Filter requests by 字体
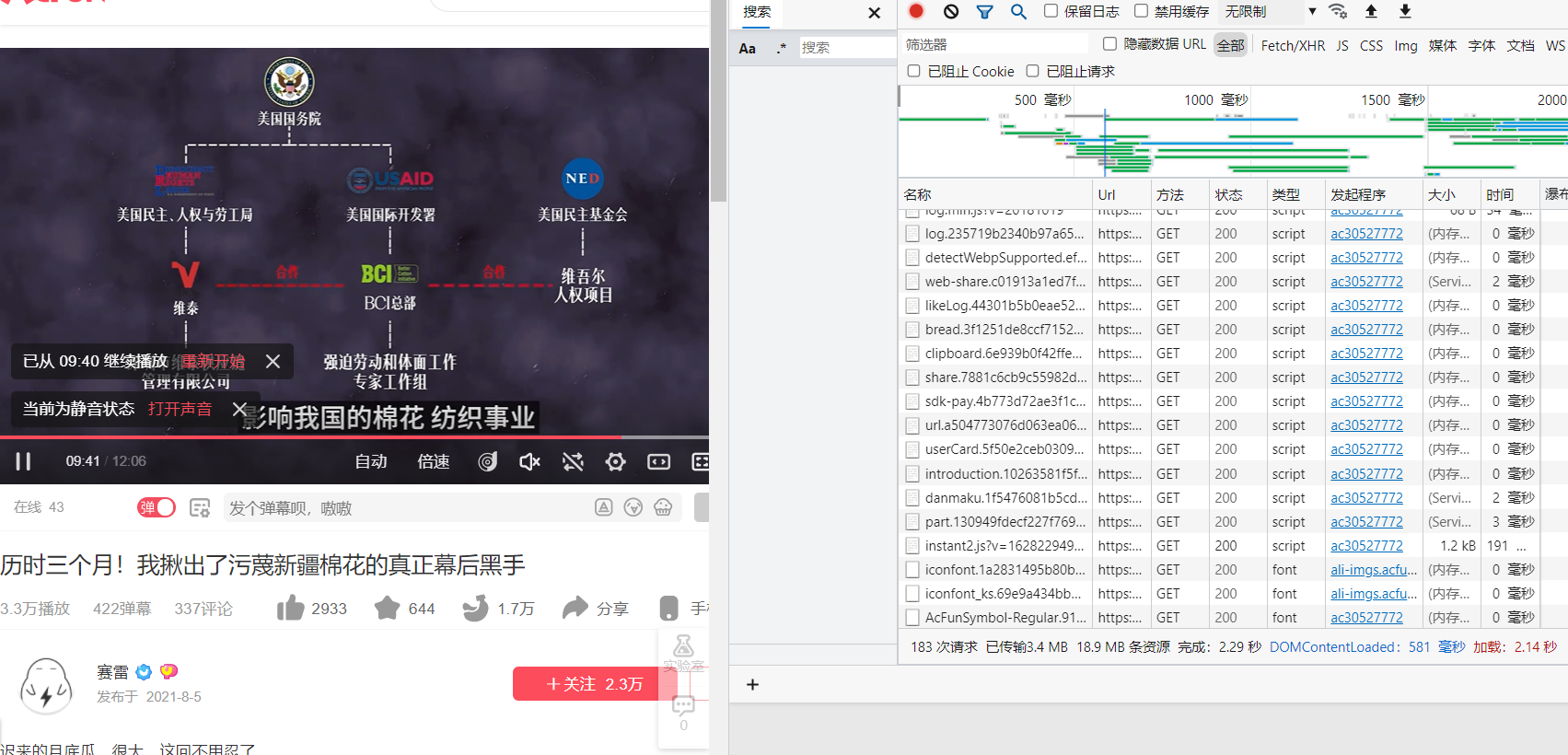This screenshot has height=755, width=1568. [x=1481, y=45]
